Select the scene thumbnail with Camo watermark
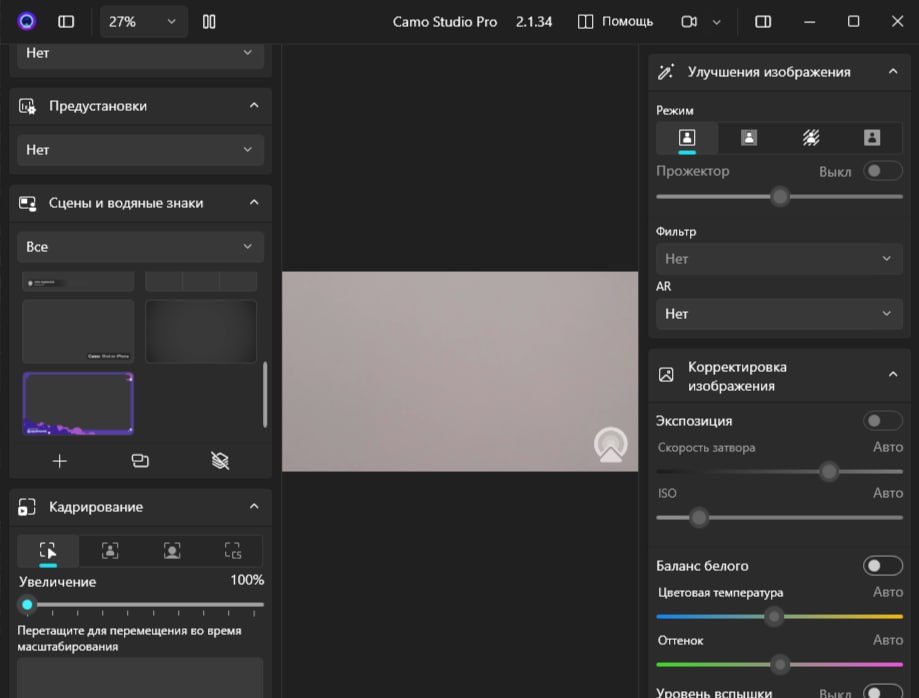This screenshot has width=919, height=698. 78,331
